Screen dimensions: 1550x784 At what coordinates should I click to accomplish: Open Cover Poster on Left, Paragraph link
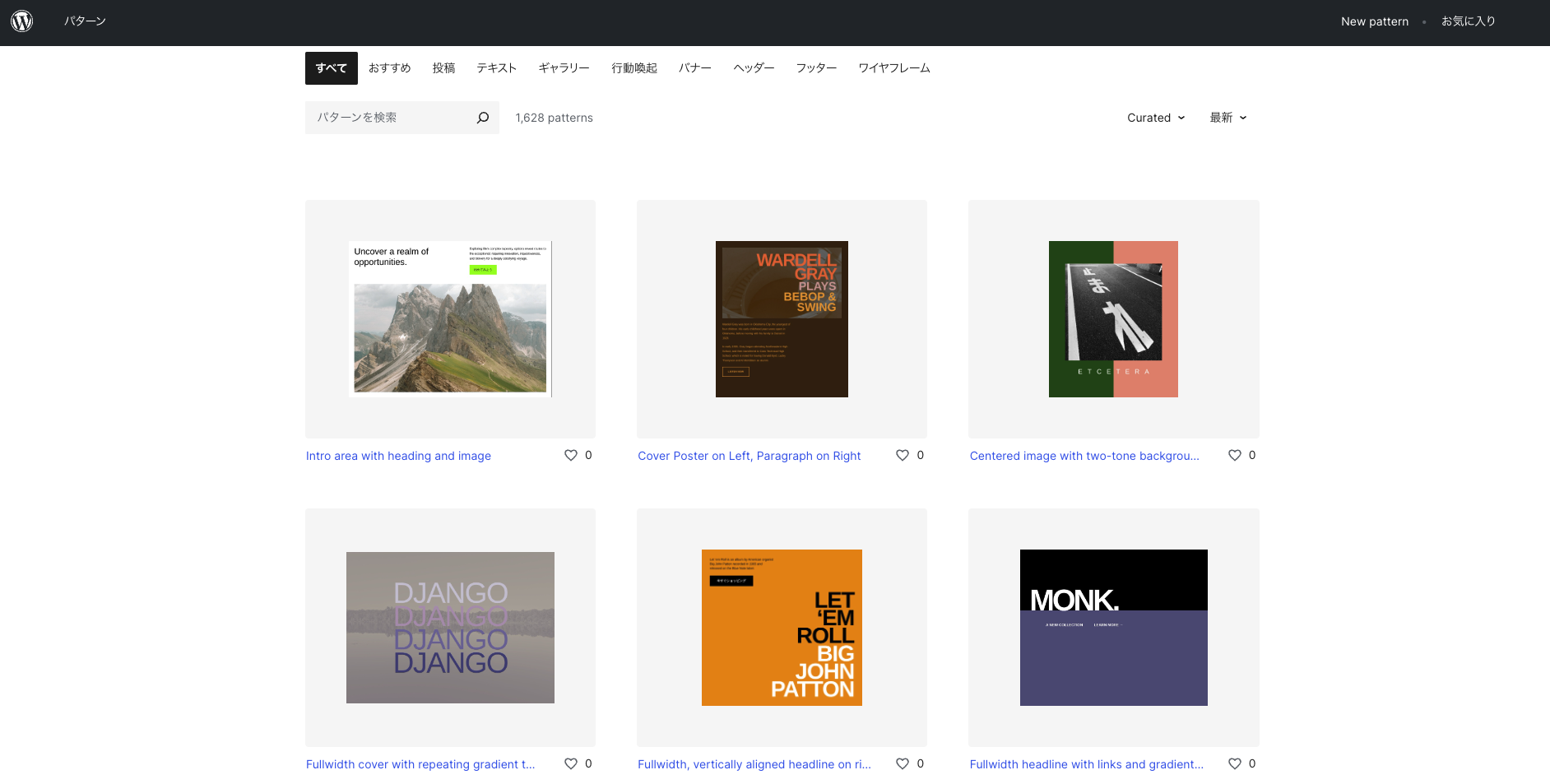749,456
